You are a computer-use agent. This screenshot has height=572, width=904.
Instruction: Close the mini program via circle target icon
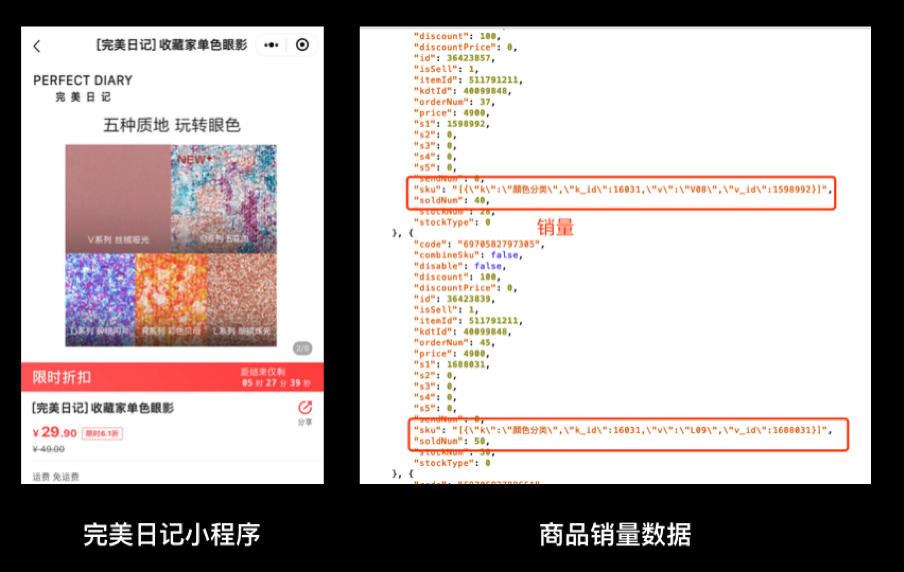coord(302,45)
